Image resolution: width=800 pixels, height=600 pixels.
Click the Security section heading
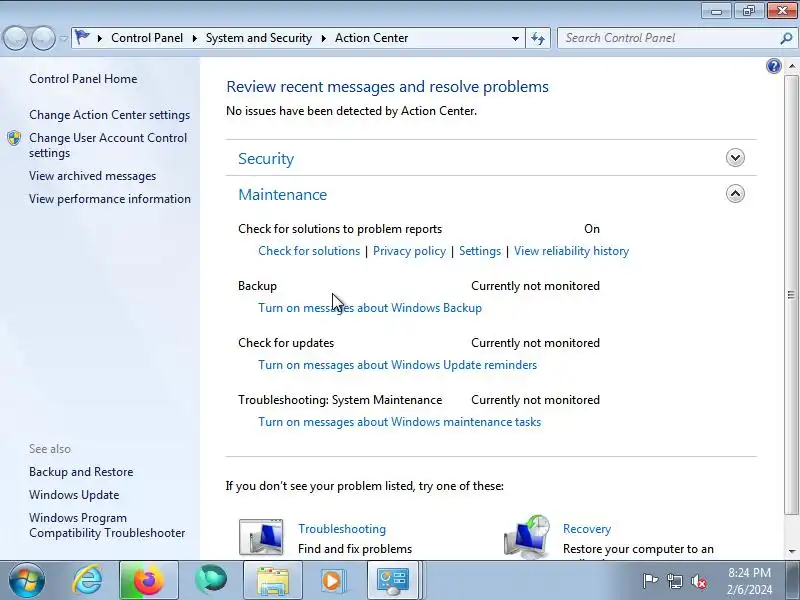(x=266, y=159)
